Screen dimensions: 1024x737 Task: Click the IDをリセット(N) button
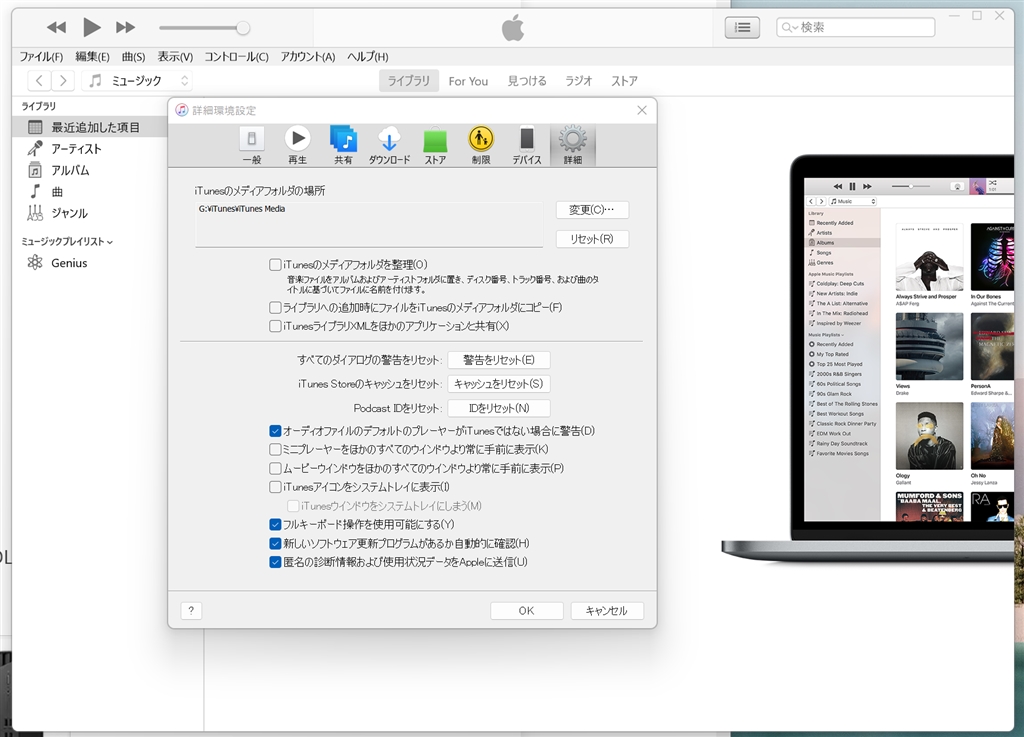click(x=499, y=408)
